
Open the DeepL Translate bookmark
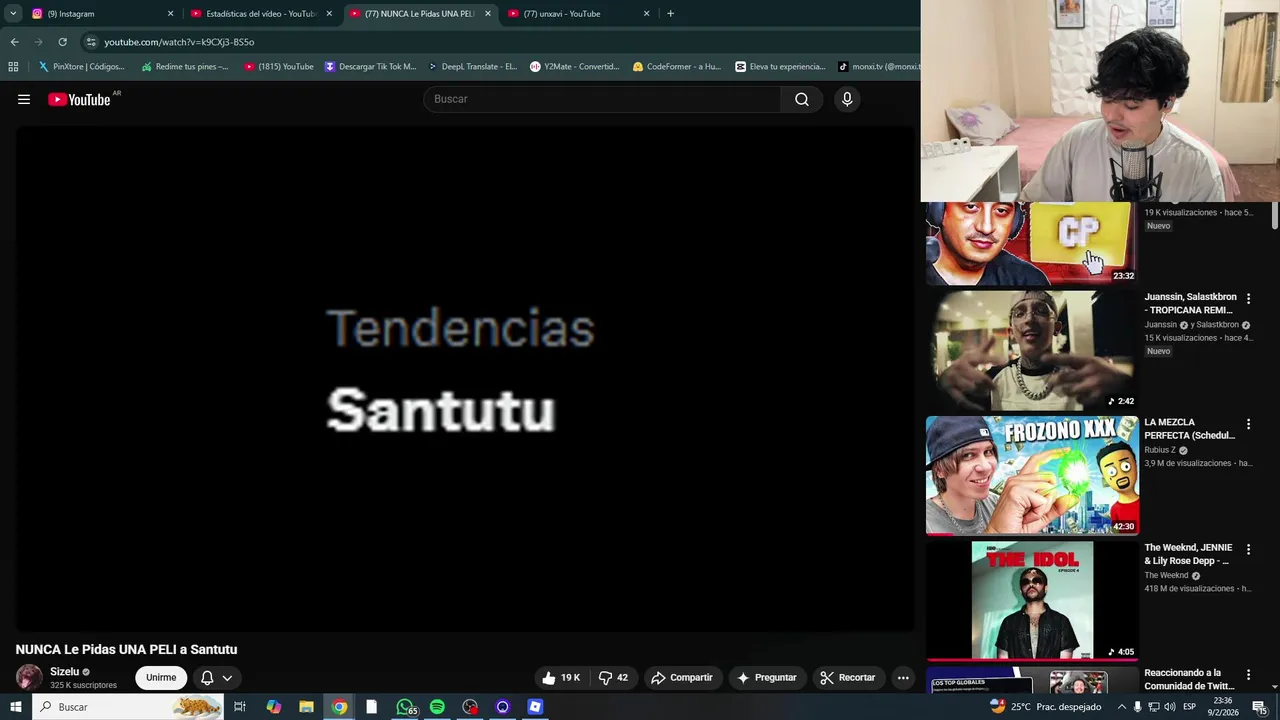pyautogui.click(x=472, y=67)
